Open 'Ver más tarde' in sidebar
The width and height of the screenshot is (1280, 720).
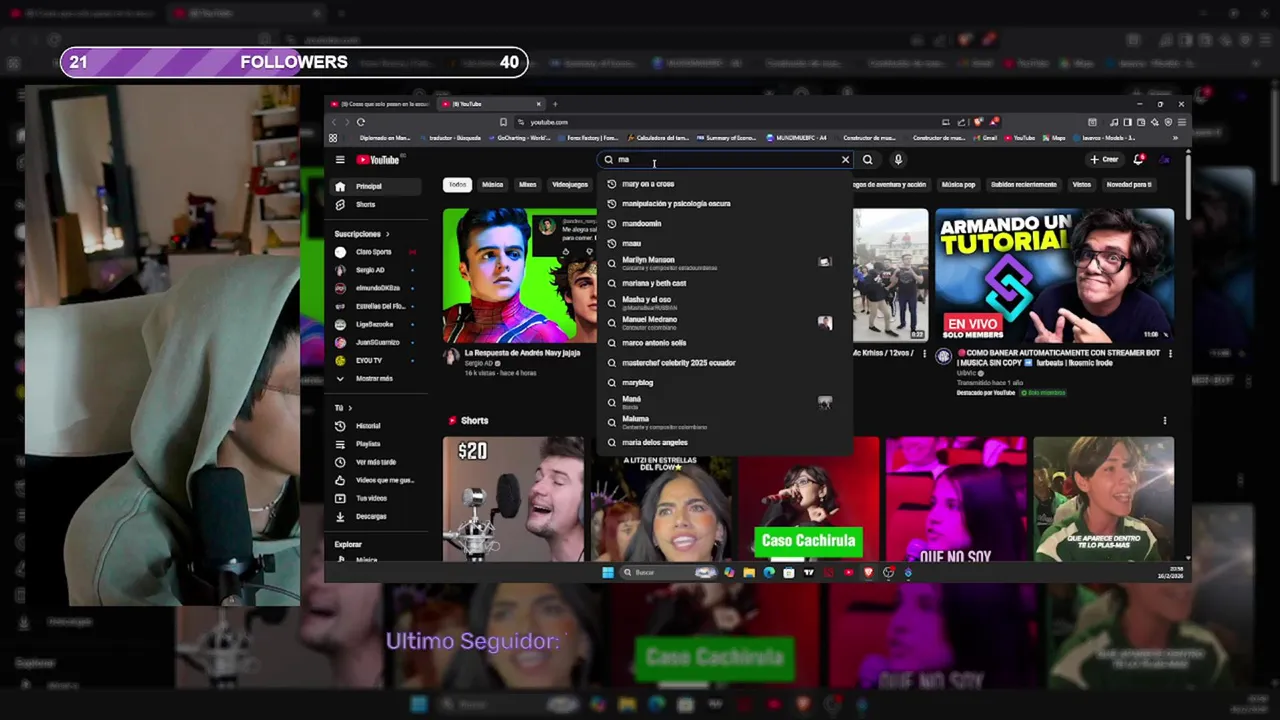pos(374,462)
